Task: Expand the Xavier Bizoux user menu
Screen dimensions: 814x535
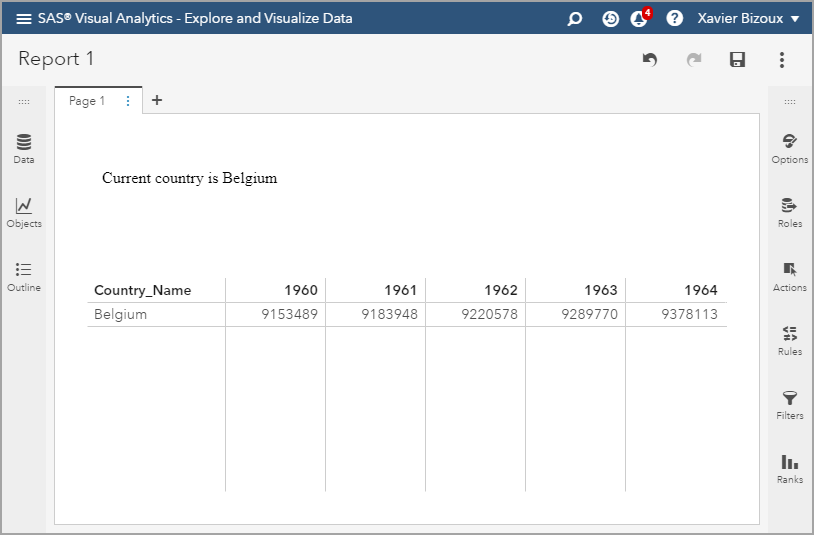Action: click(x=748, y=18)
